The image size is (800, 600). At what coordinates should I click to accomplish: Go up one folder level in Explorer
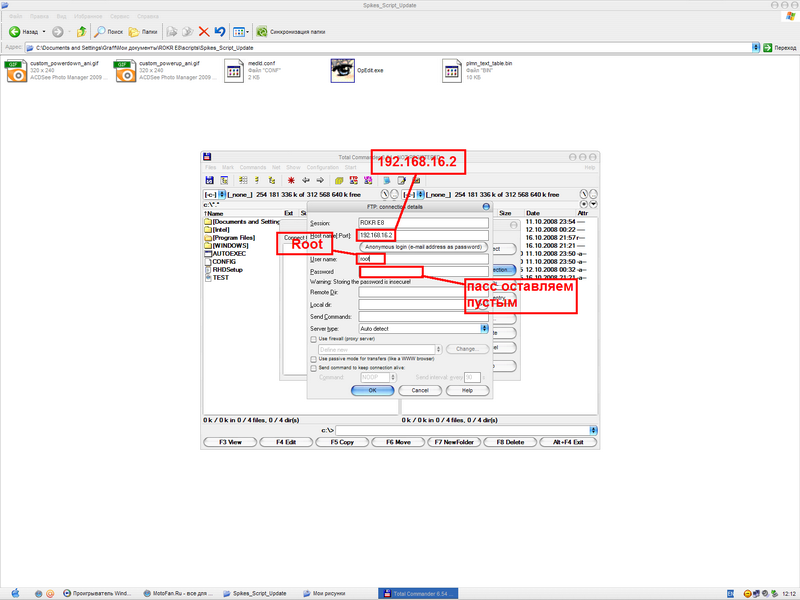[81, 32]
